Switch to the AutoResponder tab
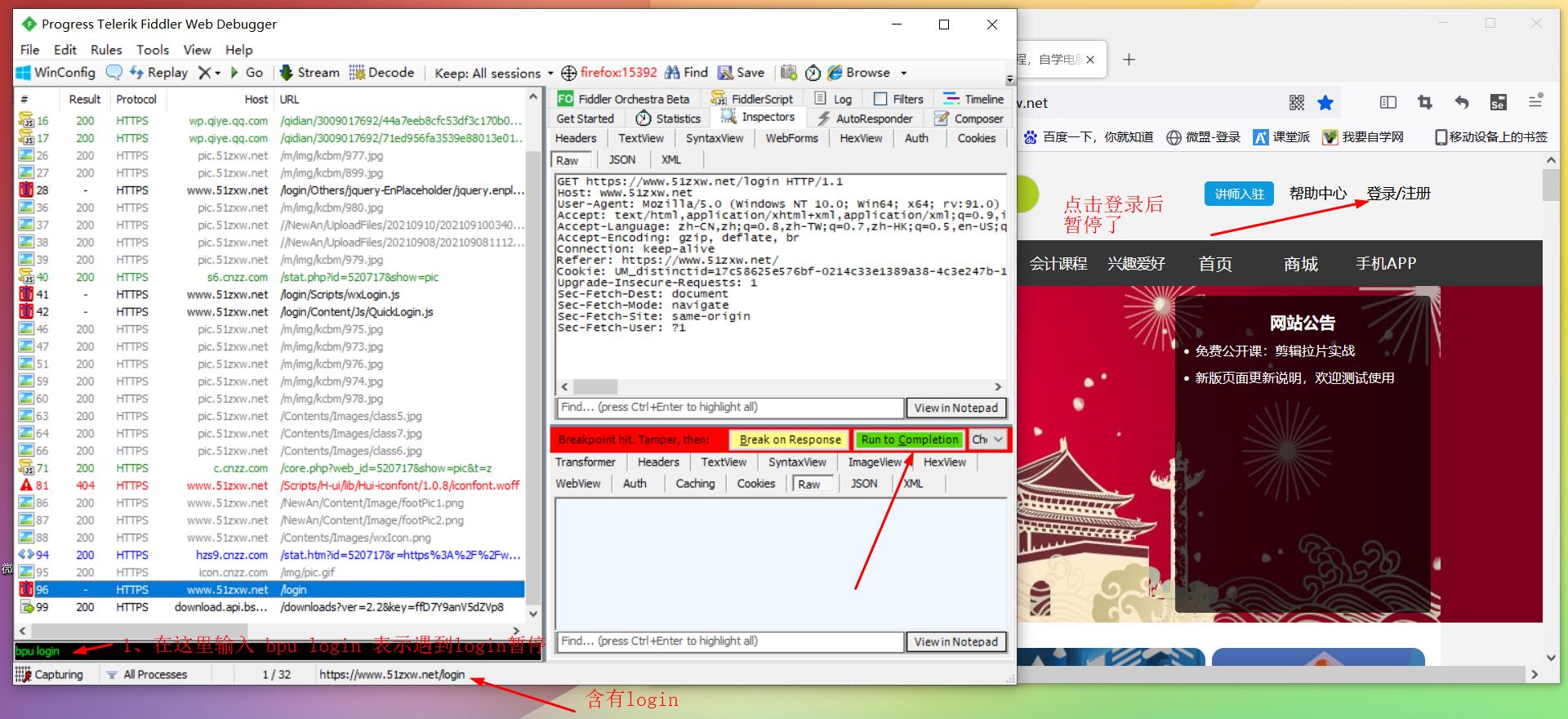Viewport: 1568px width, 719px height. click(x=865, y=118)
